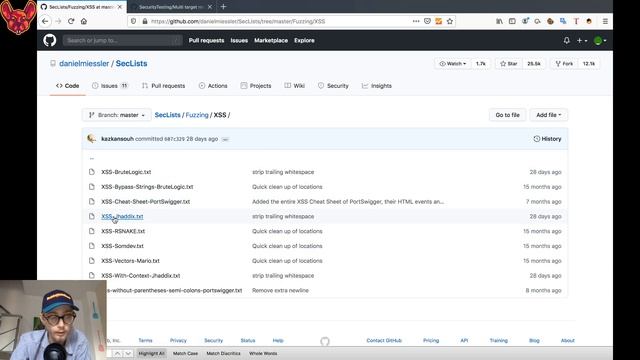Open the repository Security tab

click(x=333, y=86)
